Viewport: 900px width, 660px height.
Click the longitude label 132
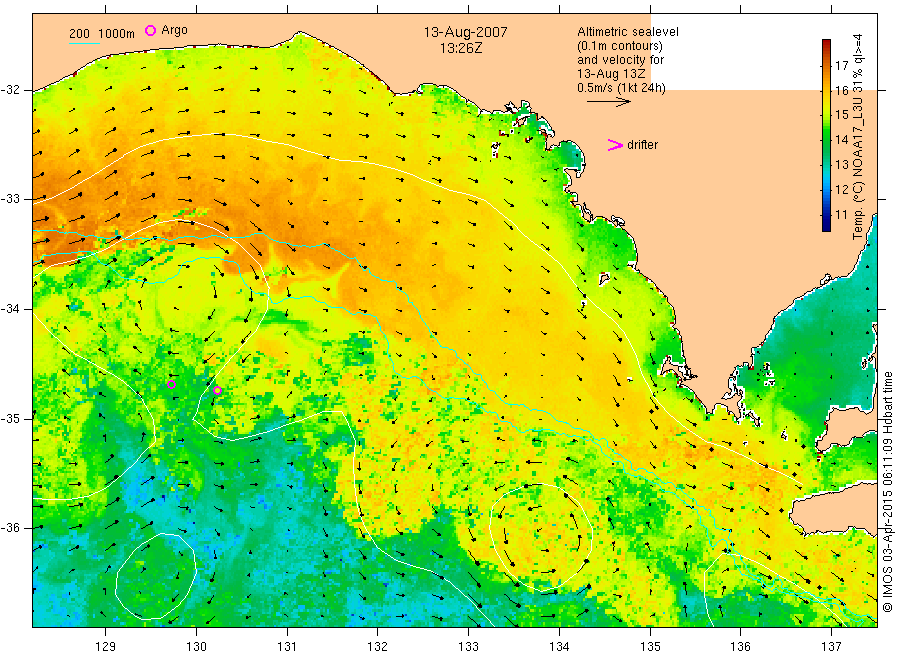coord(378,647)
